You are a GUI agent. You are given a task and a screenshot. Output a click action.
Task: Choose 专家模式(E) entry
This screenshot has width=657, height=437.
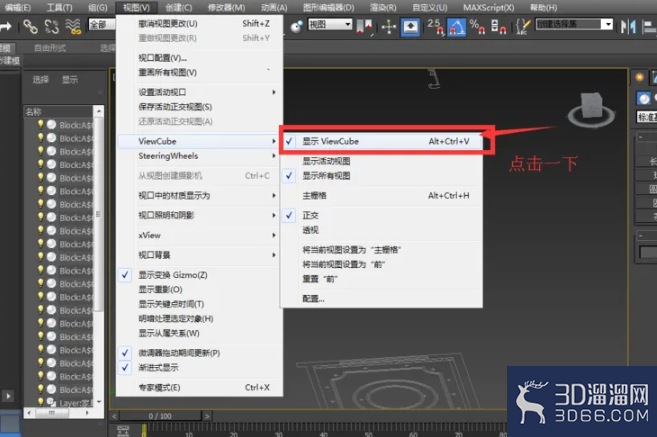(199, 388)
